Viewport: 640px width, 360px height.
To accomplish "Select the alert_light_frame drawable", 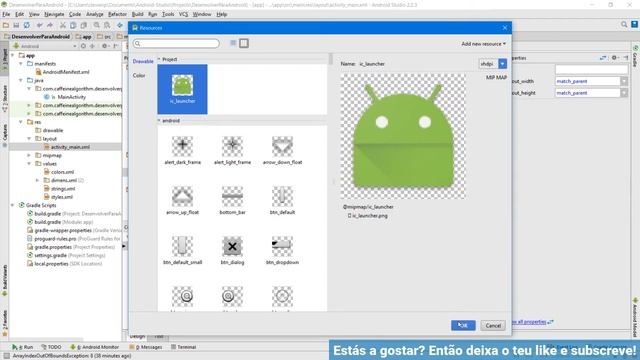I will 232,150.
